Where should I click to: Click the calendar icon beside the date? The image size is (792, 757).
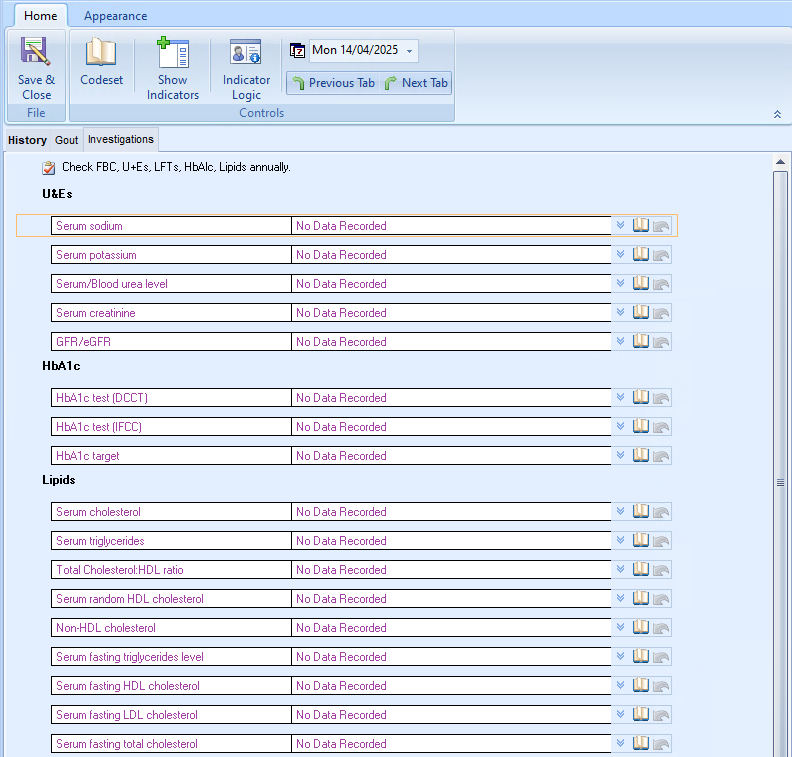click(298, 51)
